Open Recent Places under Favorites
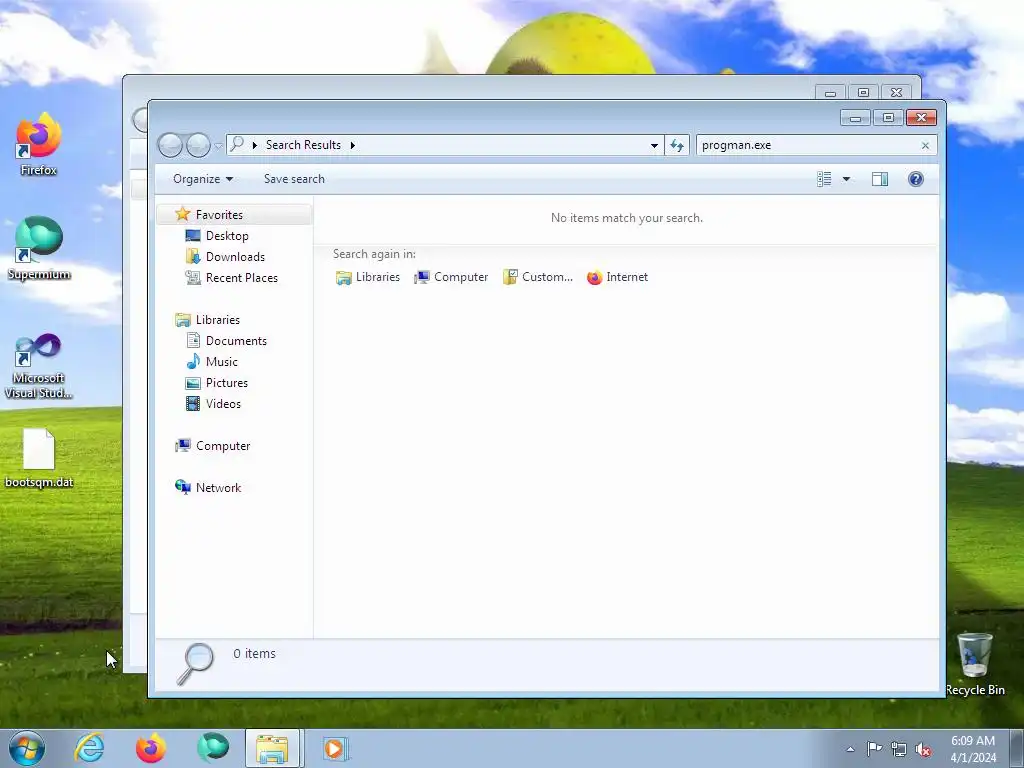The image size is (1024, 768). (x=242, y=278)
